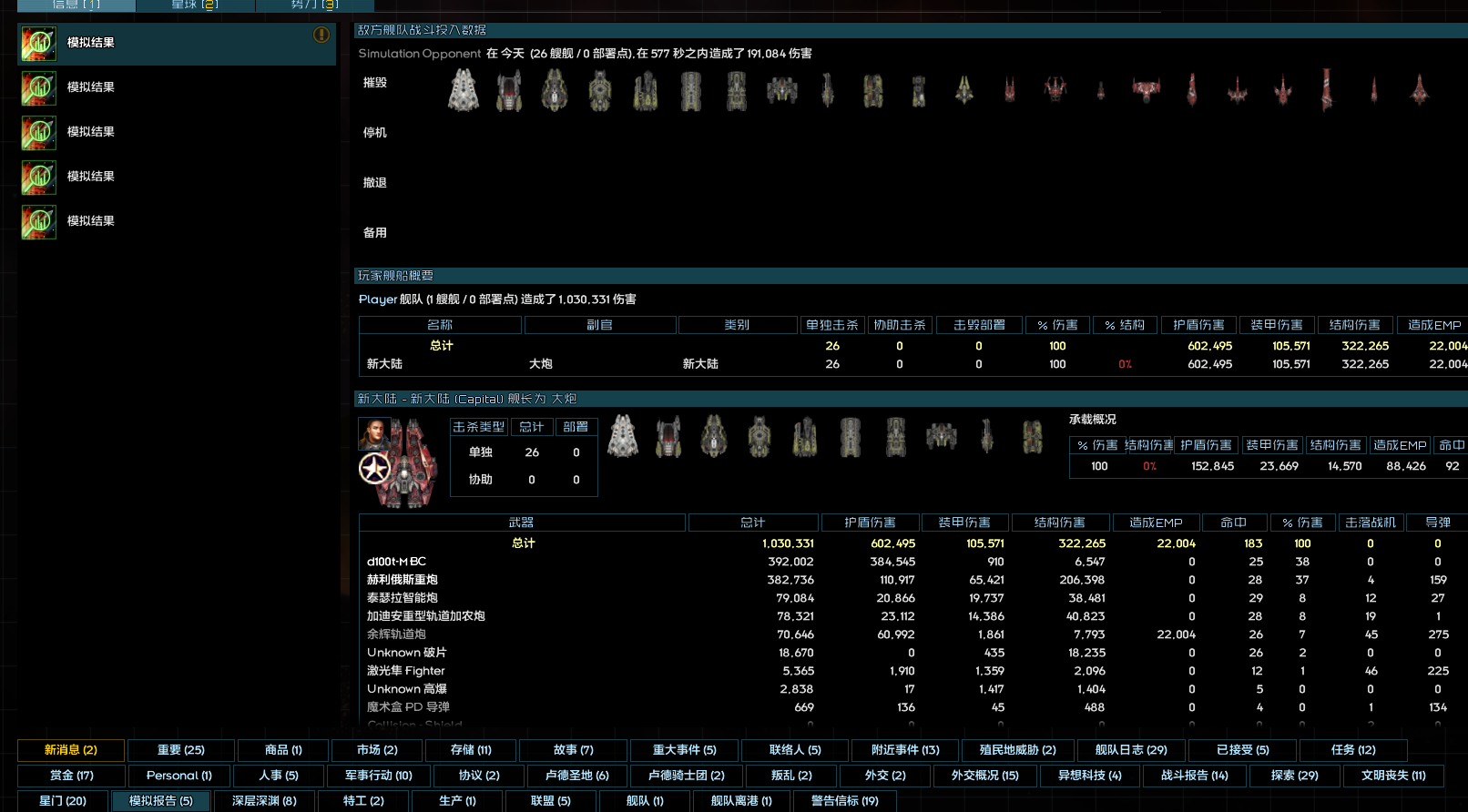Open the bottommost 模拟结果 entry in the list
Viewport: 1468px width, 812px height.
pyautogui.click(x=177, y=221)
